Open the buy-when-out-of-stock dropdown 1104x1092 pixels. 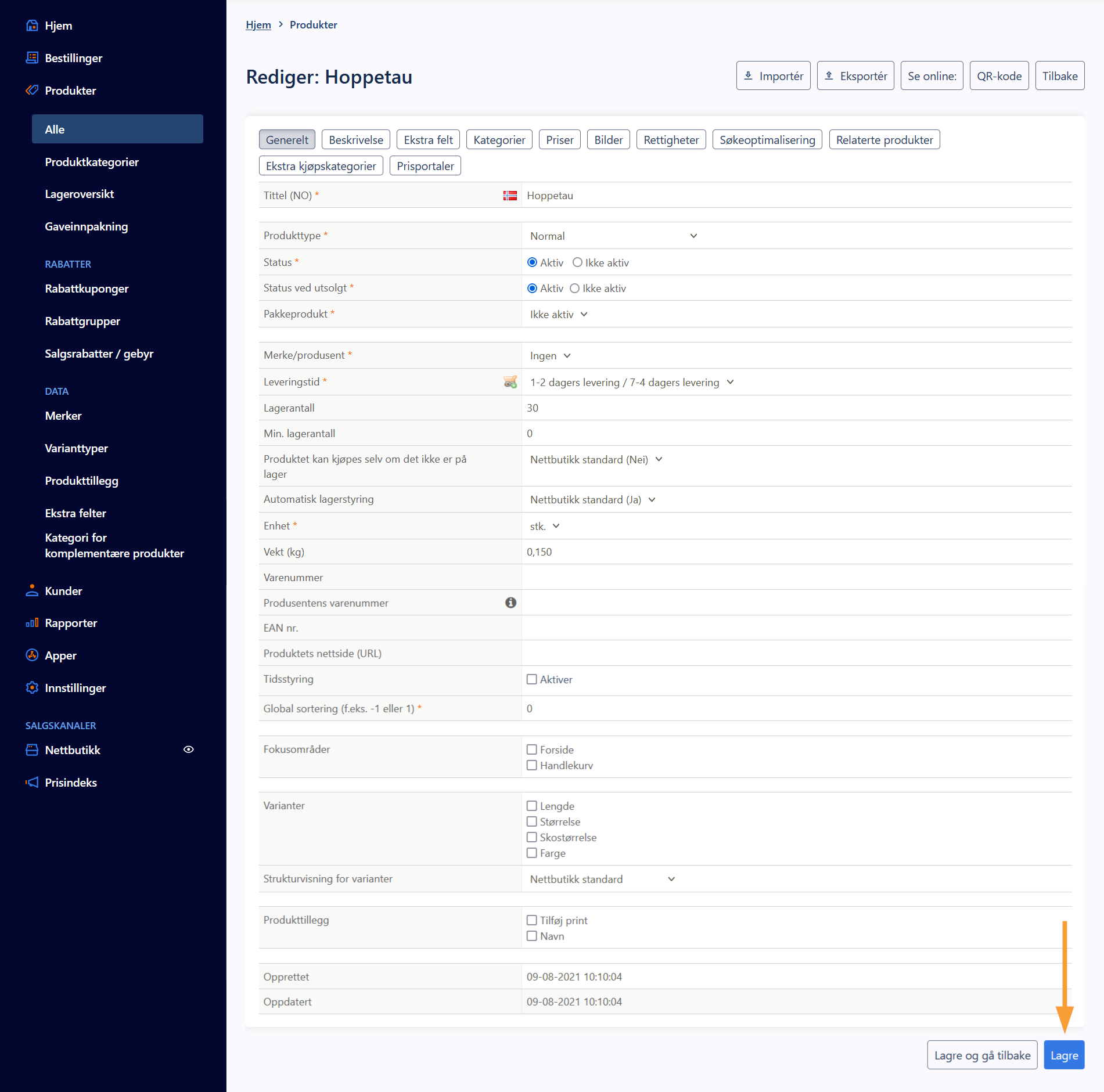596,459
